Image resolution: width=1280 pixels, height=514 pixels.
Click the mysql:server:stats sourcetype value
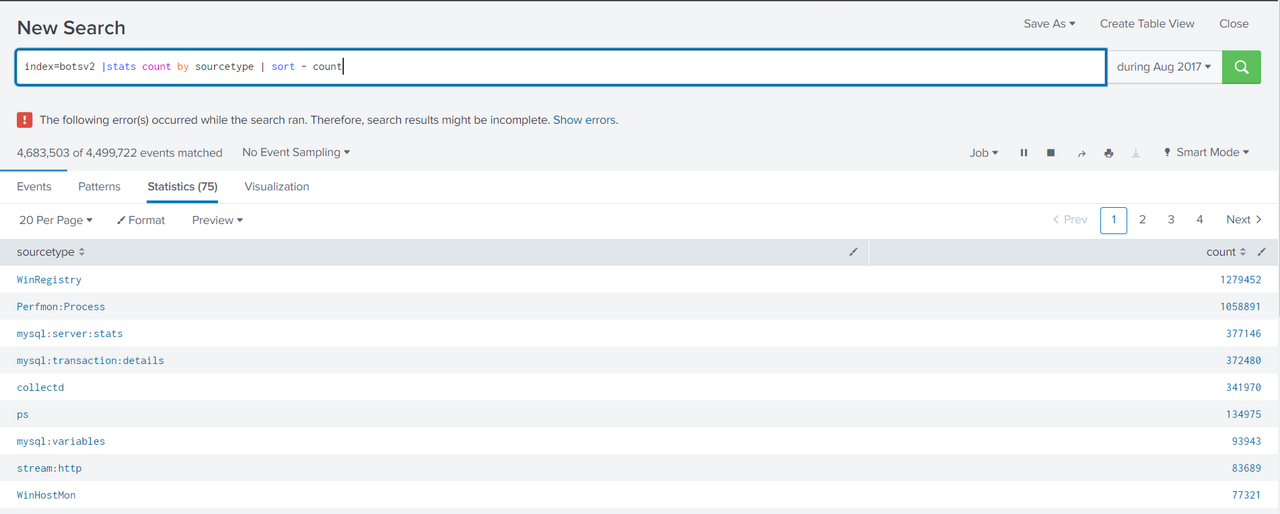pyautogui.click(x=70, y=334)
